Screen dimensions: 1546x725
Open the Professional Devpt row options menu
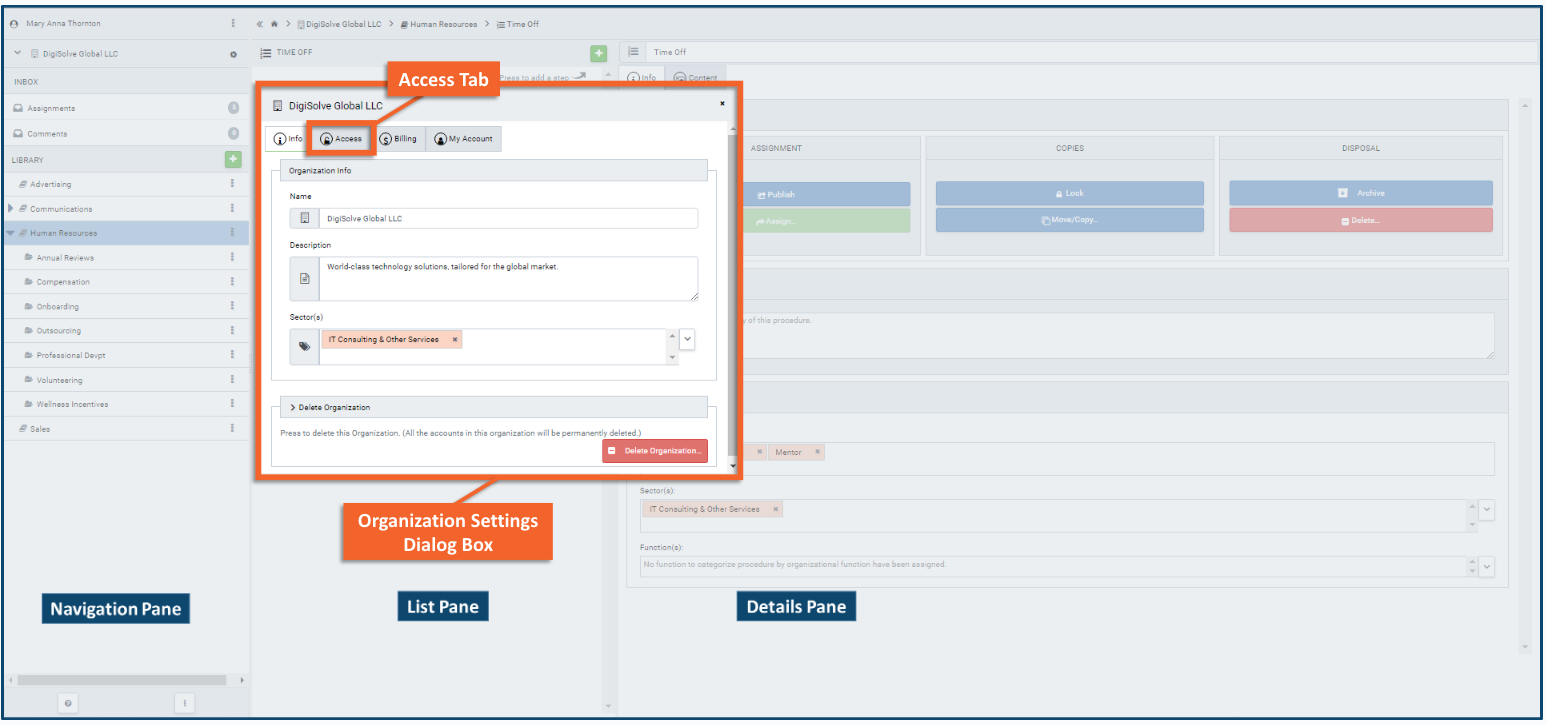(232, 355)
